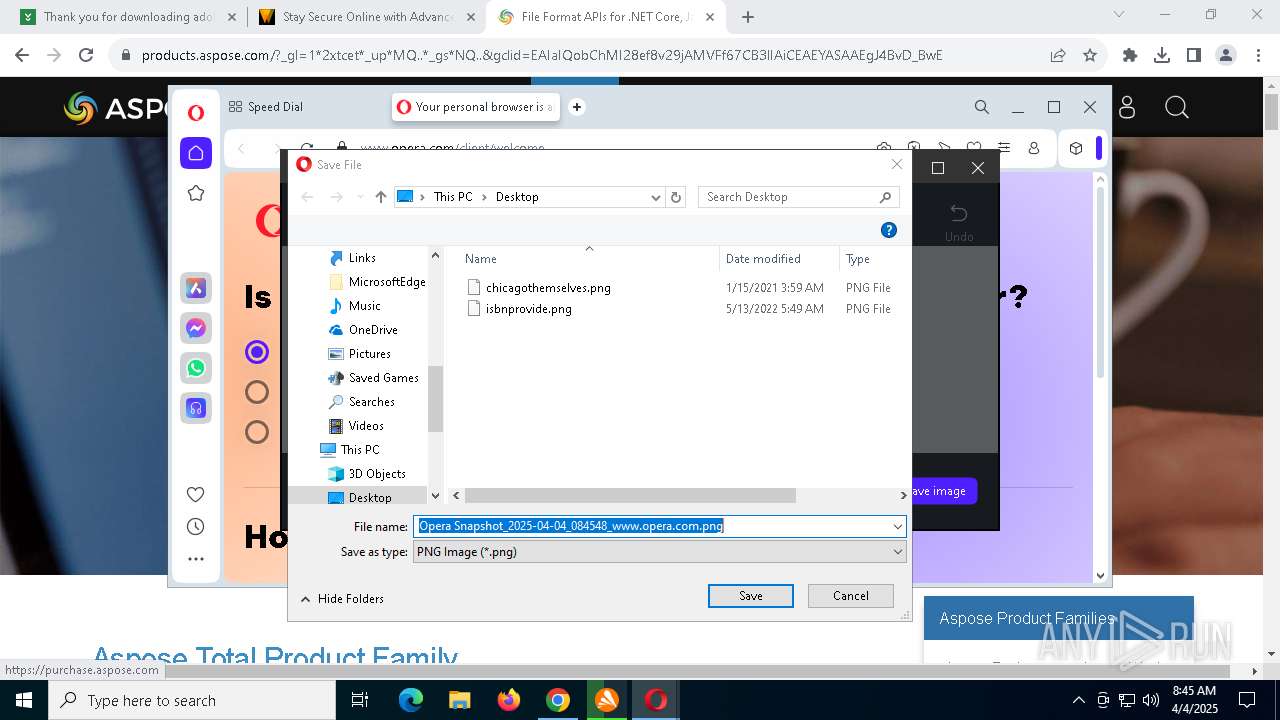The image size is (1280, 720).
Task: Click the File name text field
Action: [650, 526]
